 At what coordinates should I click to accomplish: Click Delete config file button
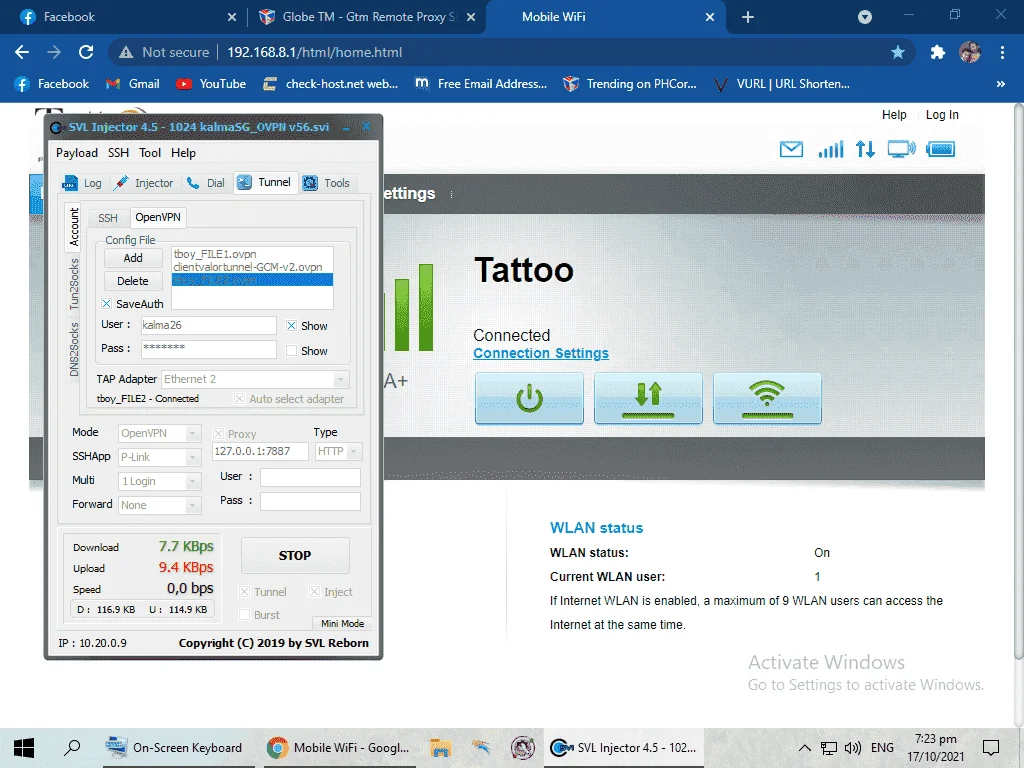pos(133,281)
